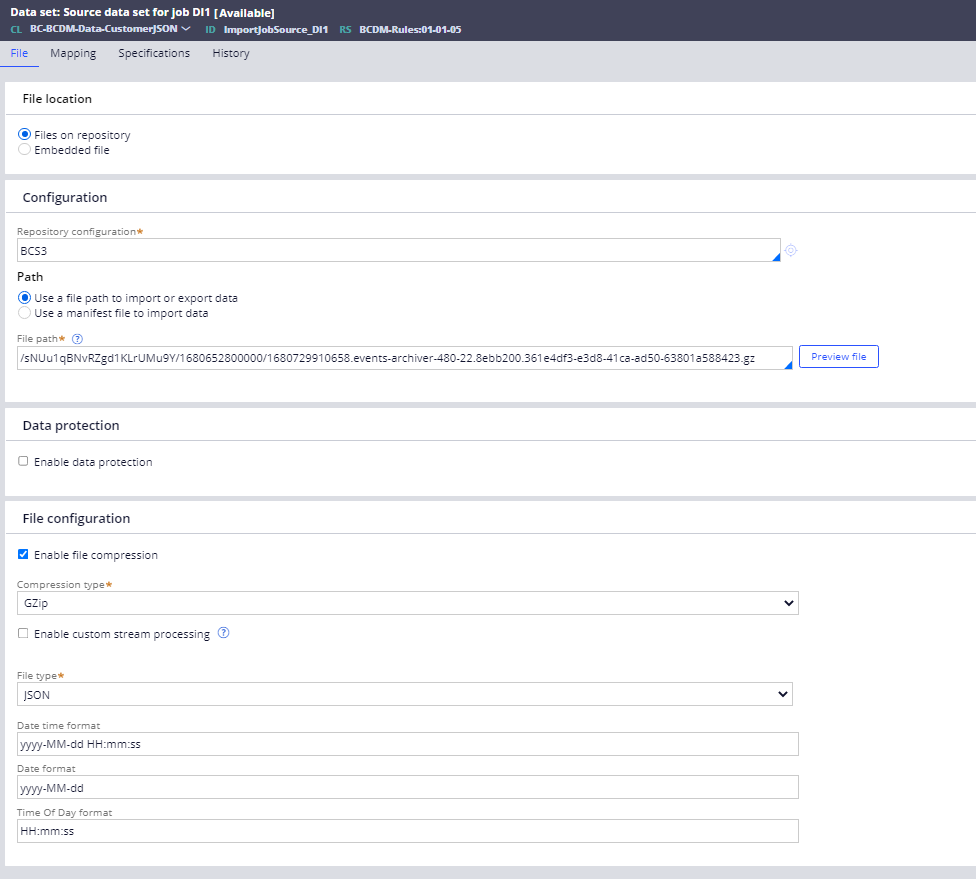976x879 pixels.
Task: Switch to the Mapping tab
Action: click(73, 53)
